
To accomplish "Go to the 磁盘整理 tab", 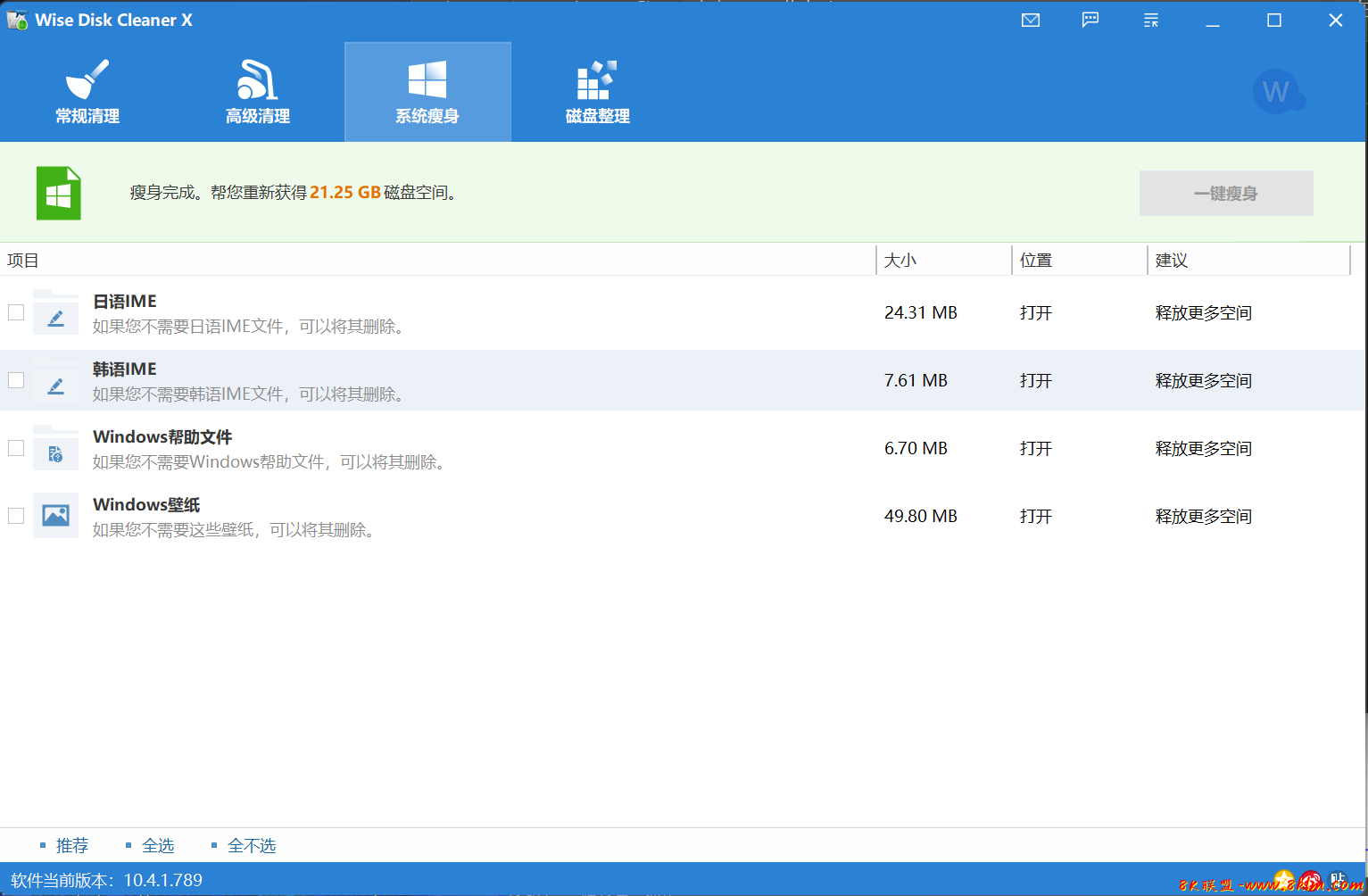I will point(598,93).
